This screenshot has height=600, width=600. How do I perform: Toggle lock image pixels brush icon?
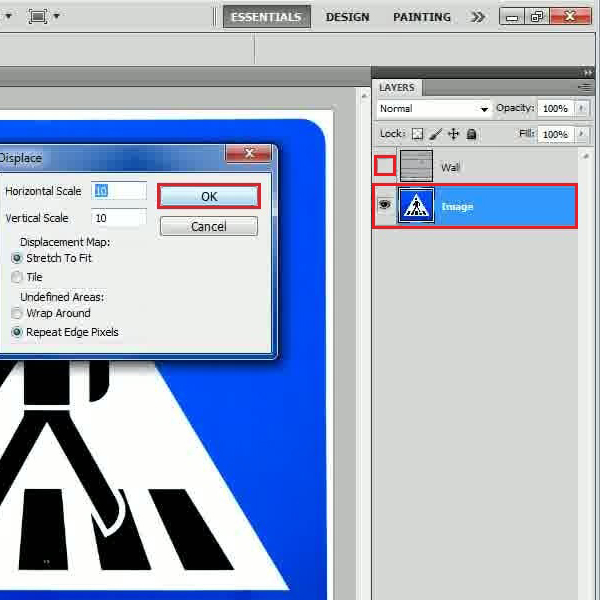tap(435, 134)
